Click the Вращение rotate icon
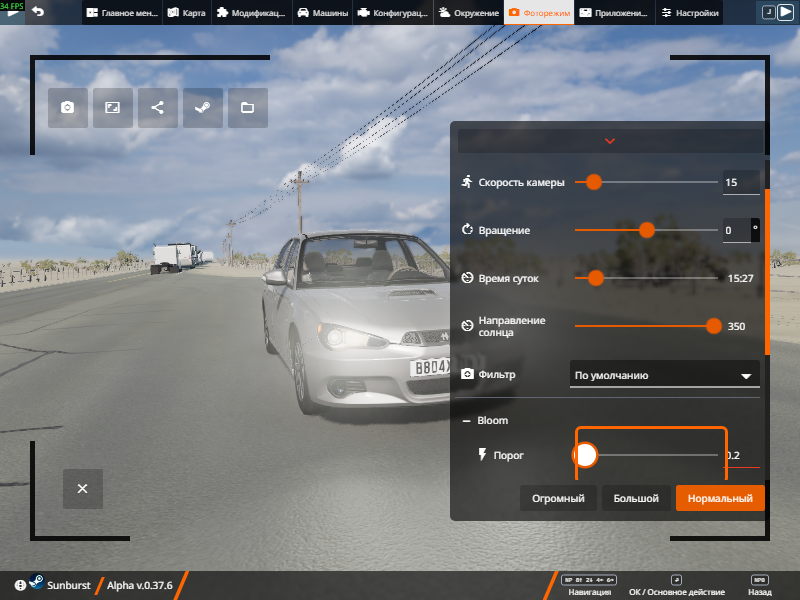 (467, 230)
